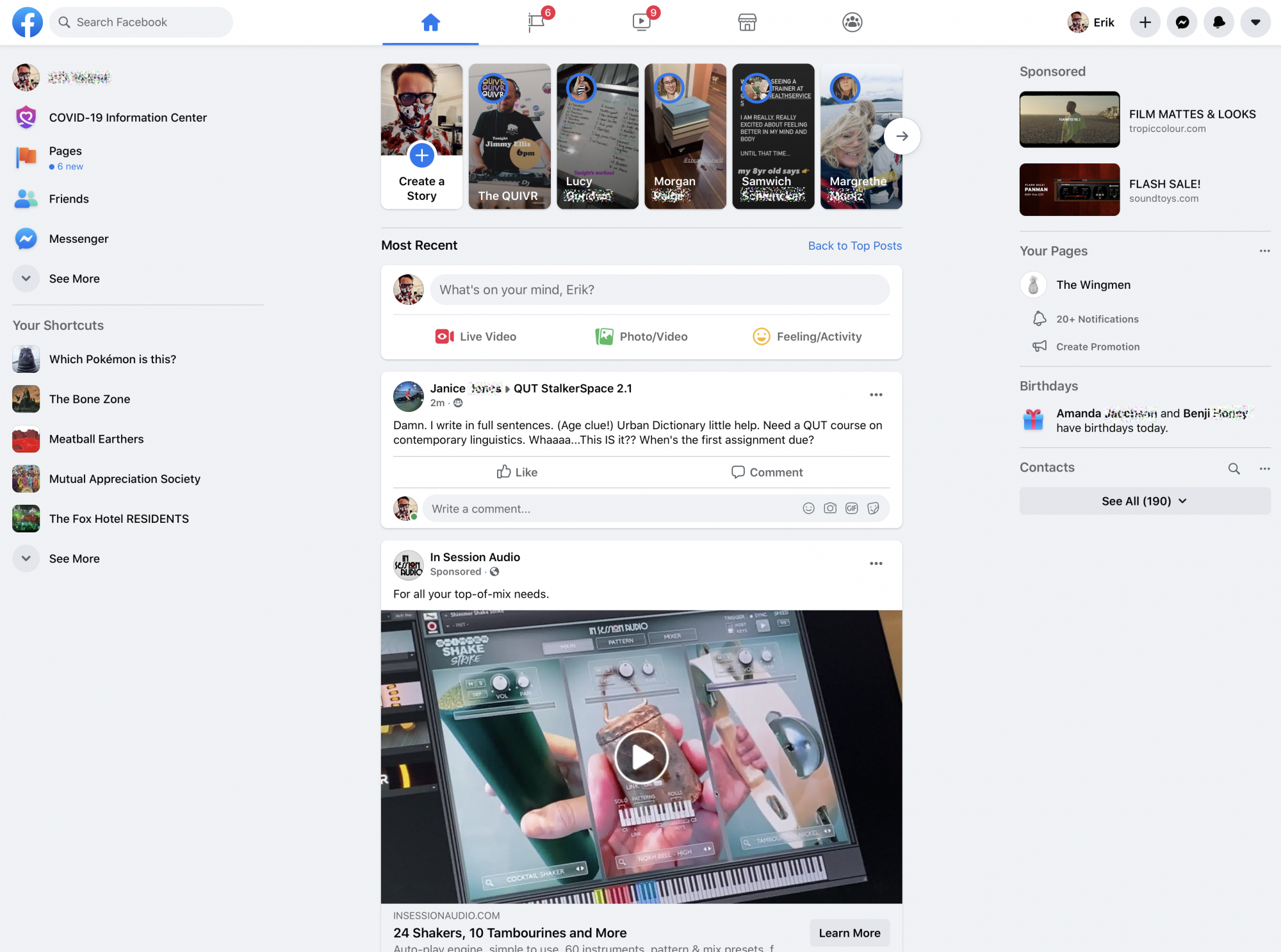The height and width of the screenshot is (952, 1281).
Task: Open The Bone Zone shortcut
Action: 138,399
